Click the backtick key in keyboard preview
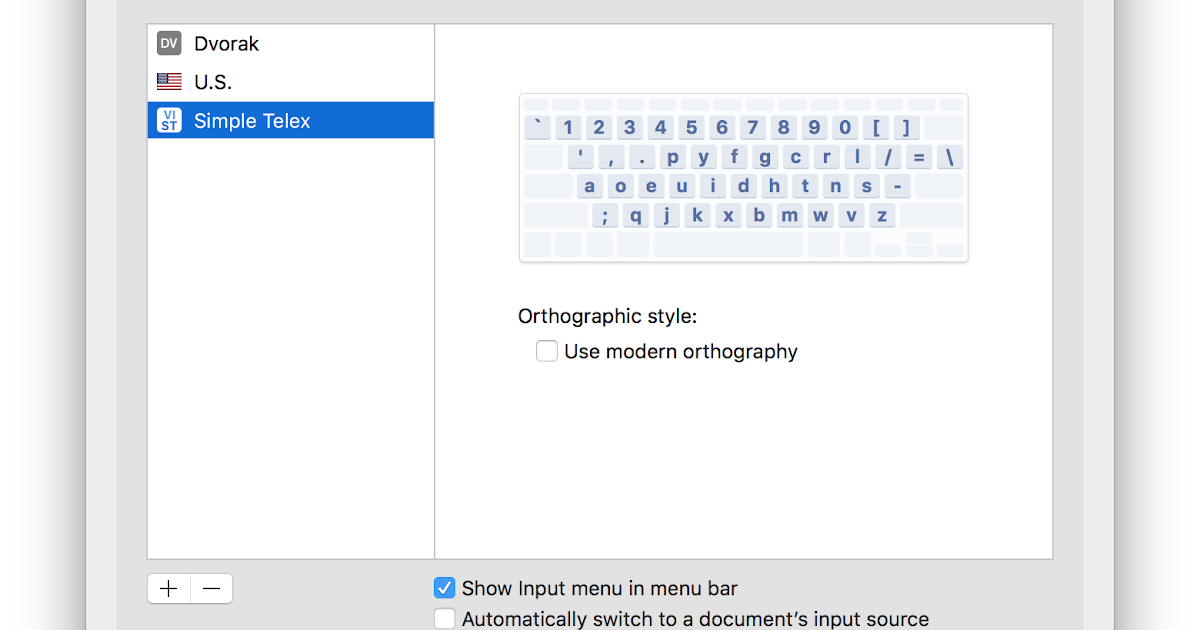Screen dimensions: 1200x630 (x=538, y=127)
